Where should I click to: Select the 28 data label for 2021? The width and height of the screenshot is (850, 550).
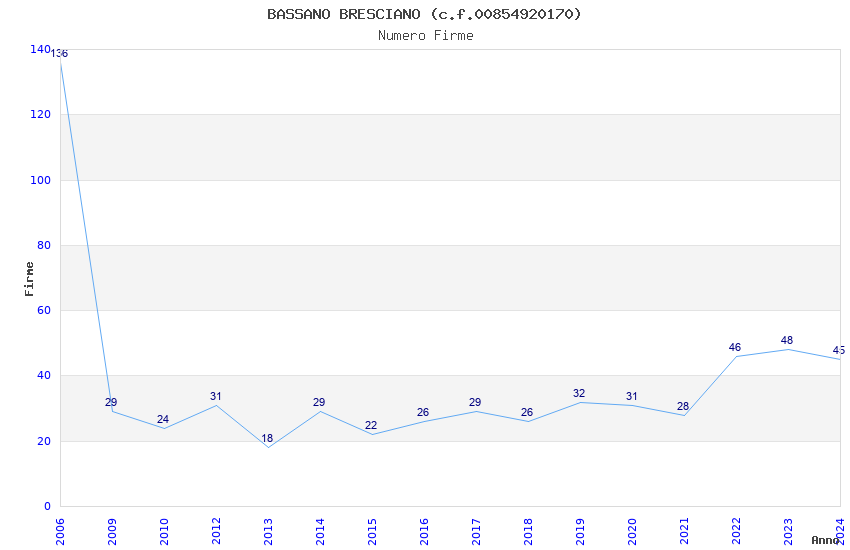[x=683, y=406]
